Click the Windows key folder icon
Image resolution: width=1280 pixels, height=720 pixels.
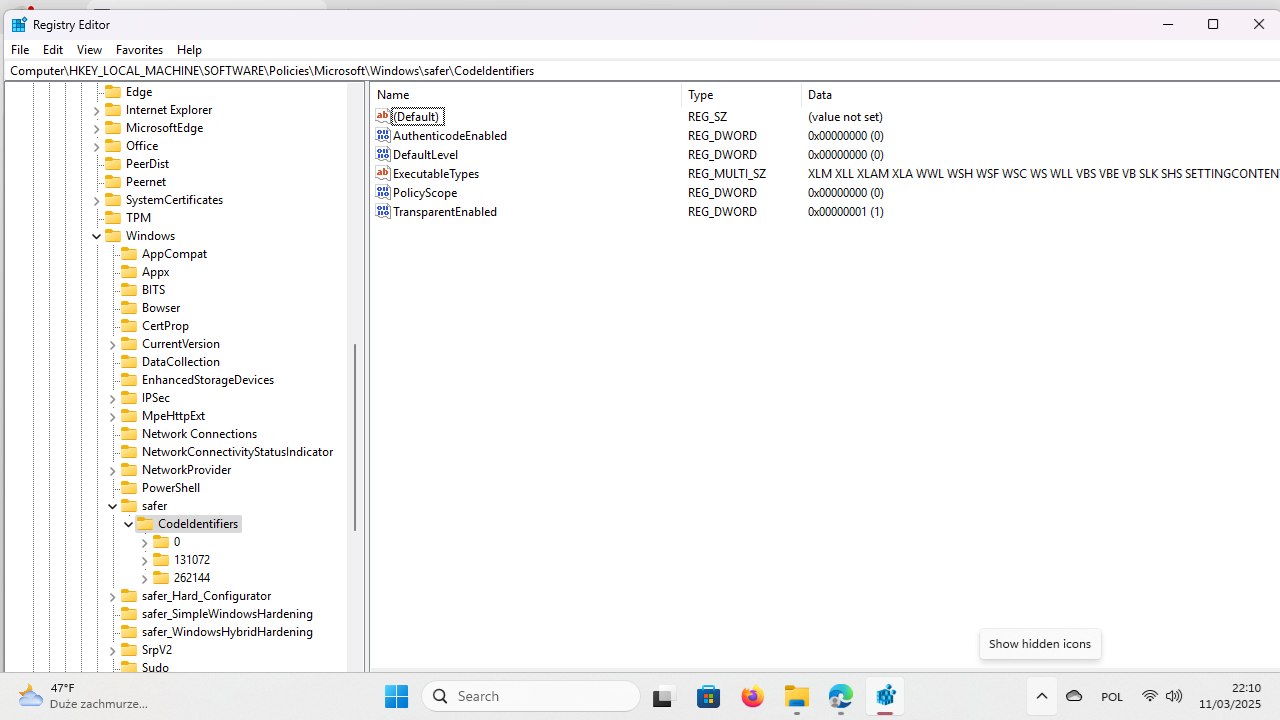click(x=113, y=235)
